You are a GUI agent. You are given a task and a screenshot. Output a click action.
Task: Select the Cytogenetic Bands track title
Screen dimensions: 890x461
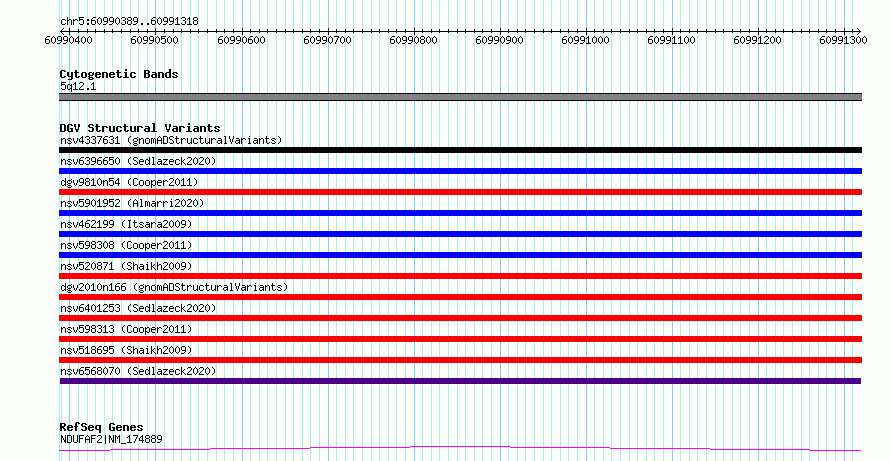(x=119, y=74)
